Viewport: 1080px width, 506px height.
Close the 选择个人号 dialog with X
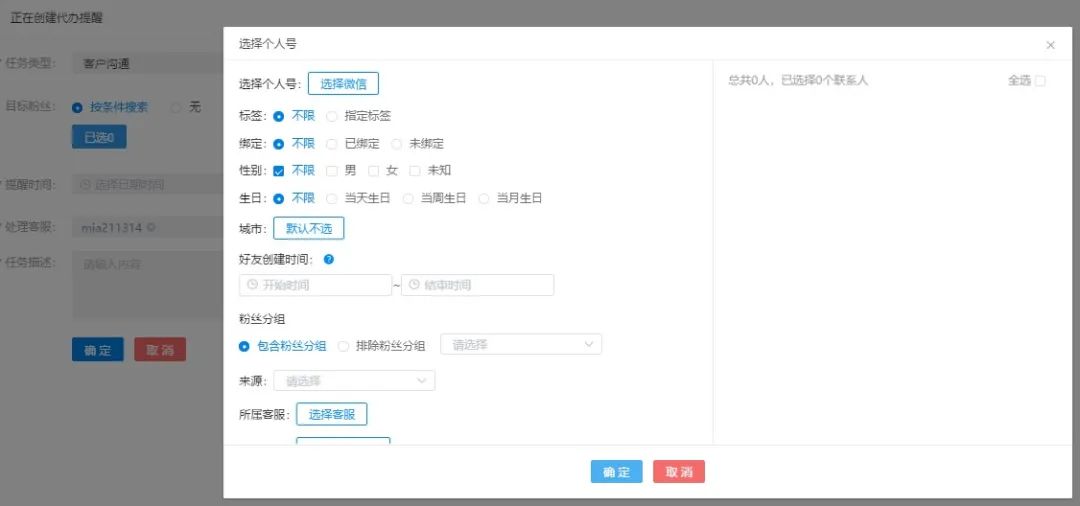coord(1050,45)
